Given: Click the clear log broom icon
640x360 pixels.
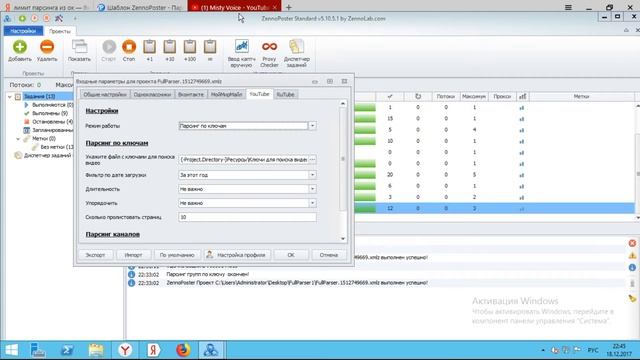Looking at the screenshot, I should tap(632, 298).
